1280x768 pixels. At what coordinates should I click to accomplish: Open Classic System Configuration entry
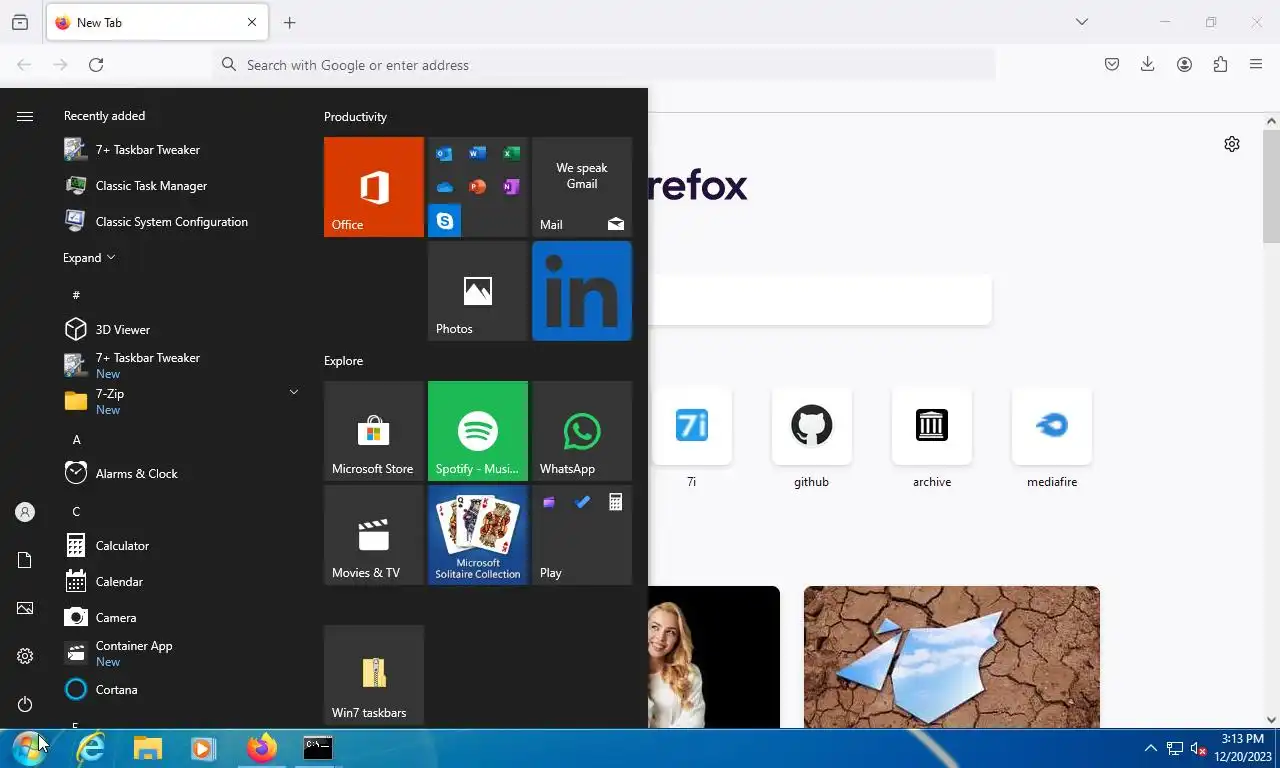(182, 221)
